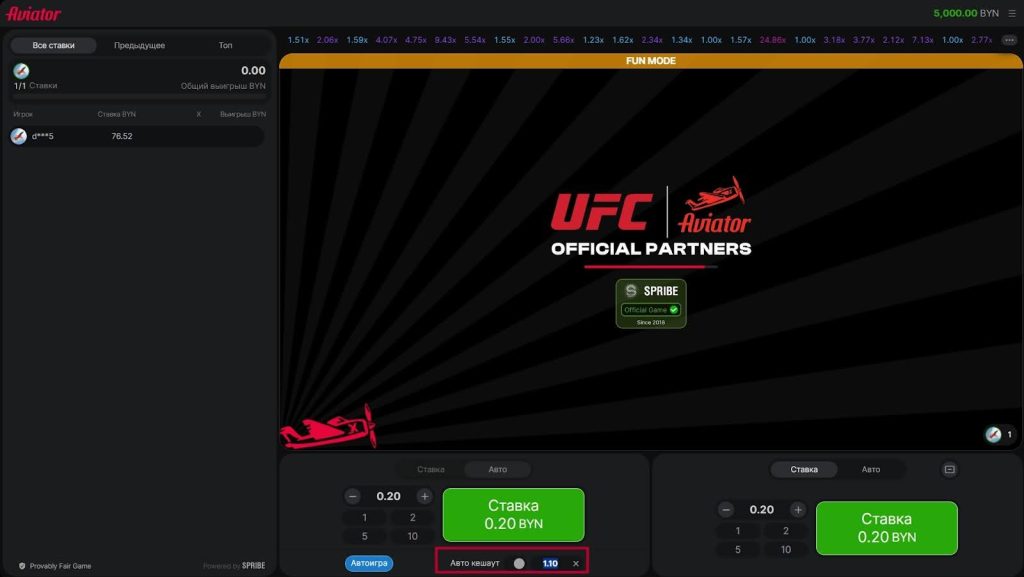Screen dimensions: 1024x577
Task: Toggle the Авто кешаут switch
Action: click(520, 563)
